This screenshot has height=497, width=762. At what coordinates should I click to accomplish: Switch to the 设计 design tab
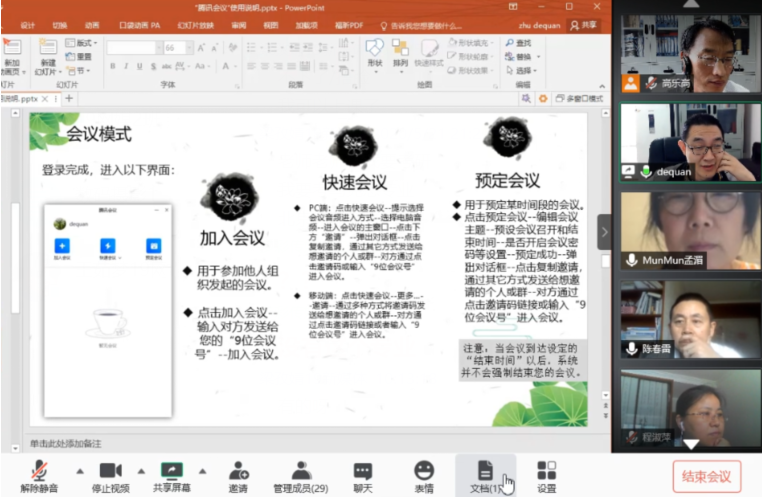[28, 25]
